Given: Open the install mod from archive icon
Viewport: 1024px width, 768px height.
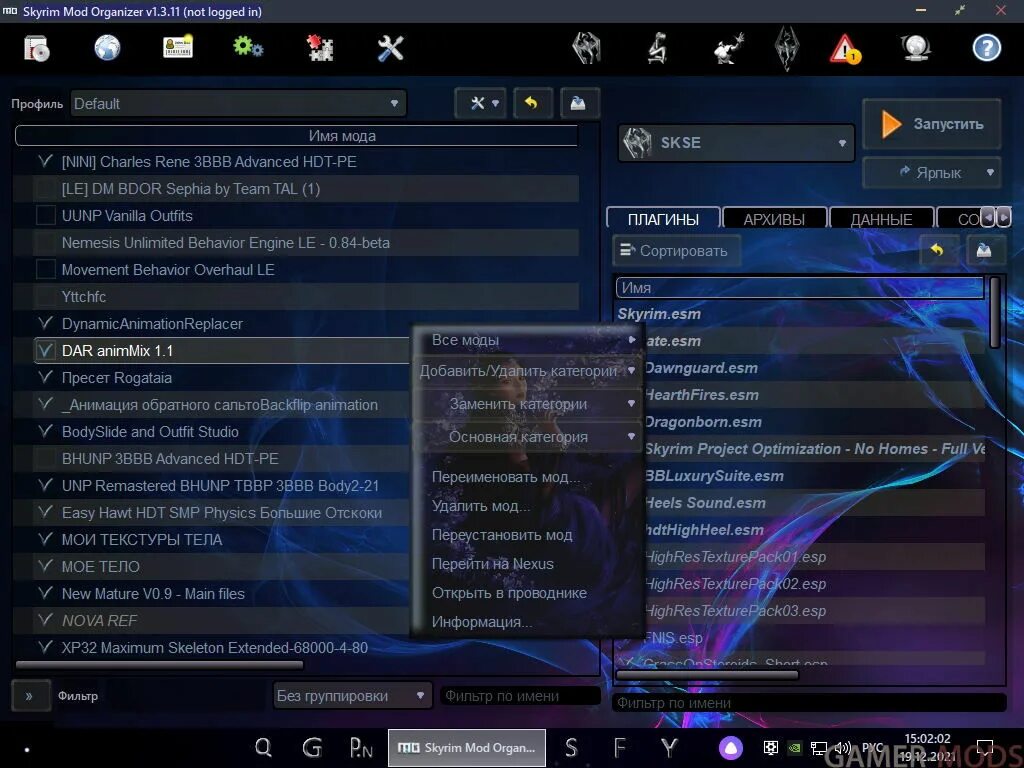Looking at the screenshot, I should [x=37, y=48].
